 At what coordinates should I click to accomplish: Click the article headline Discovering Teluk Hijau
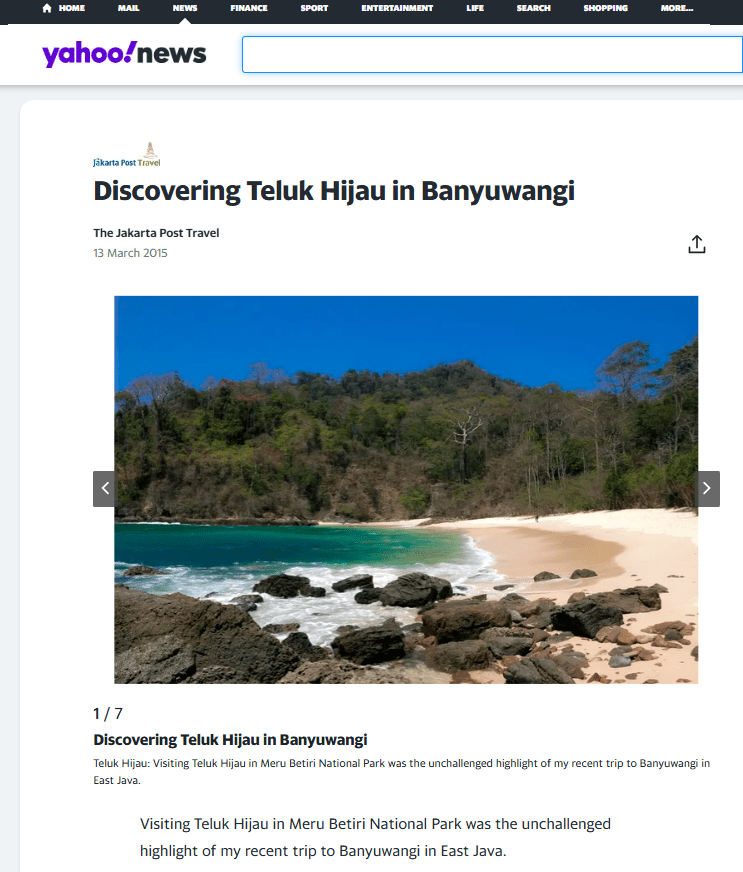[334, 191]
